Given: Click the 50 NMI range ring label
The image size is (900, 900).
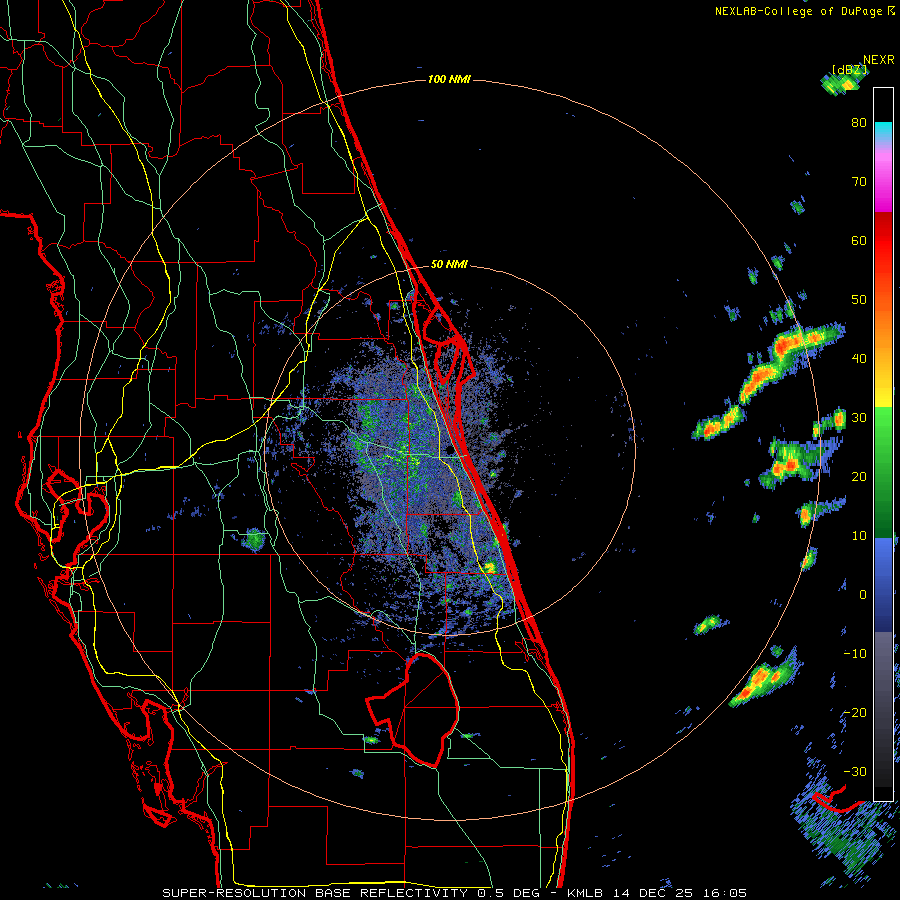Looking at the screenshot, I should 449,265.
